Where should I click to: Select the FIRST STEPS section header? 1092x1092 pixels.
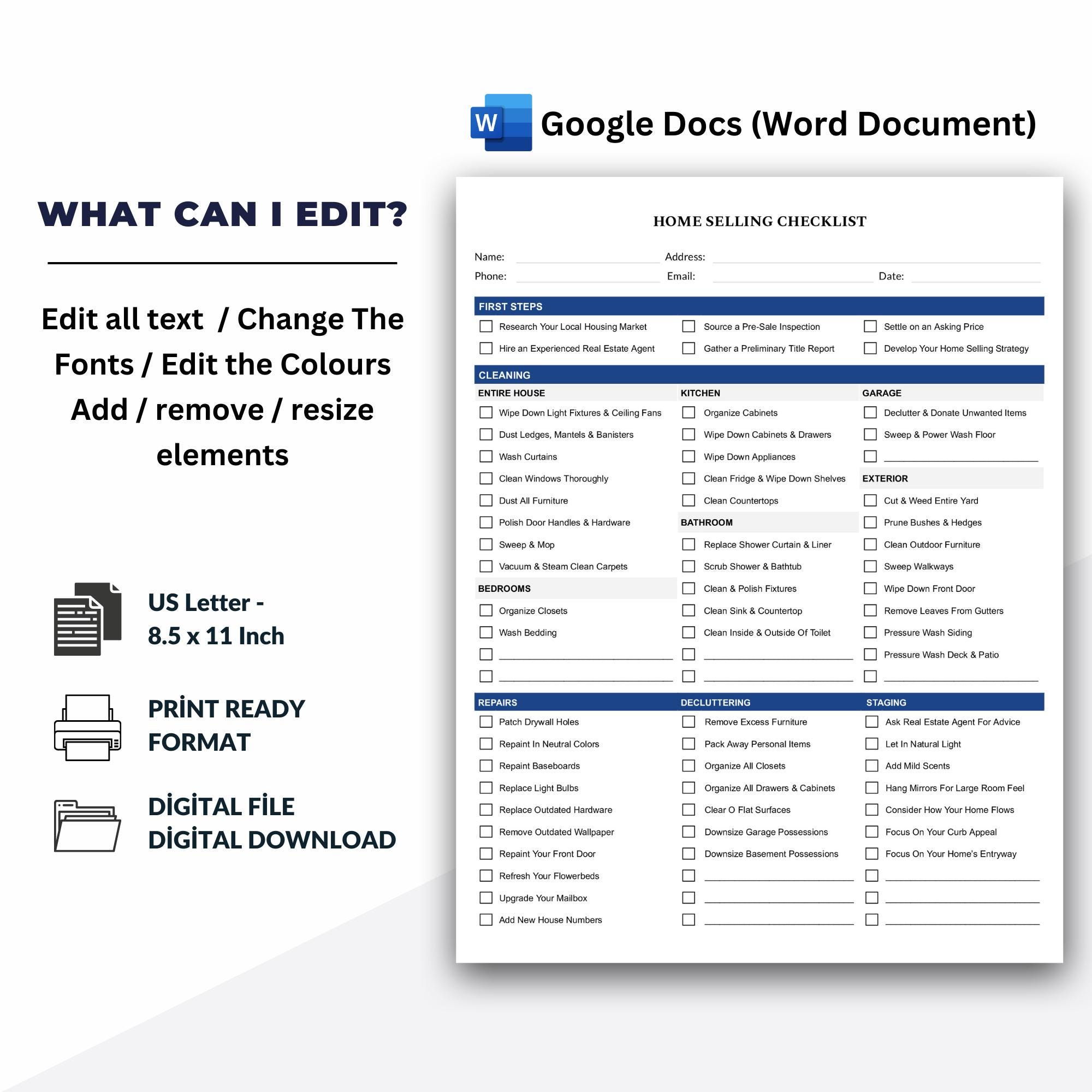click(x=759, y=306)
